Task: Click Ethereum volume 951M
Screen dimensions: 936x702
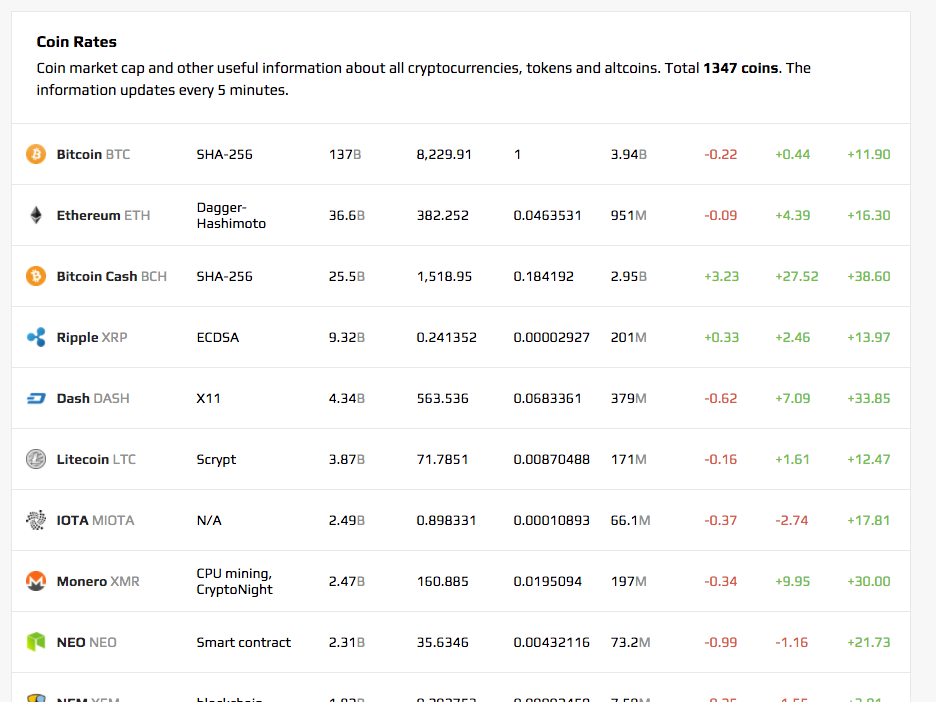Action: coord(629,215)
